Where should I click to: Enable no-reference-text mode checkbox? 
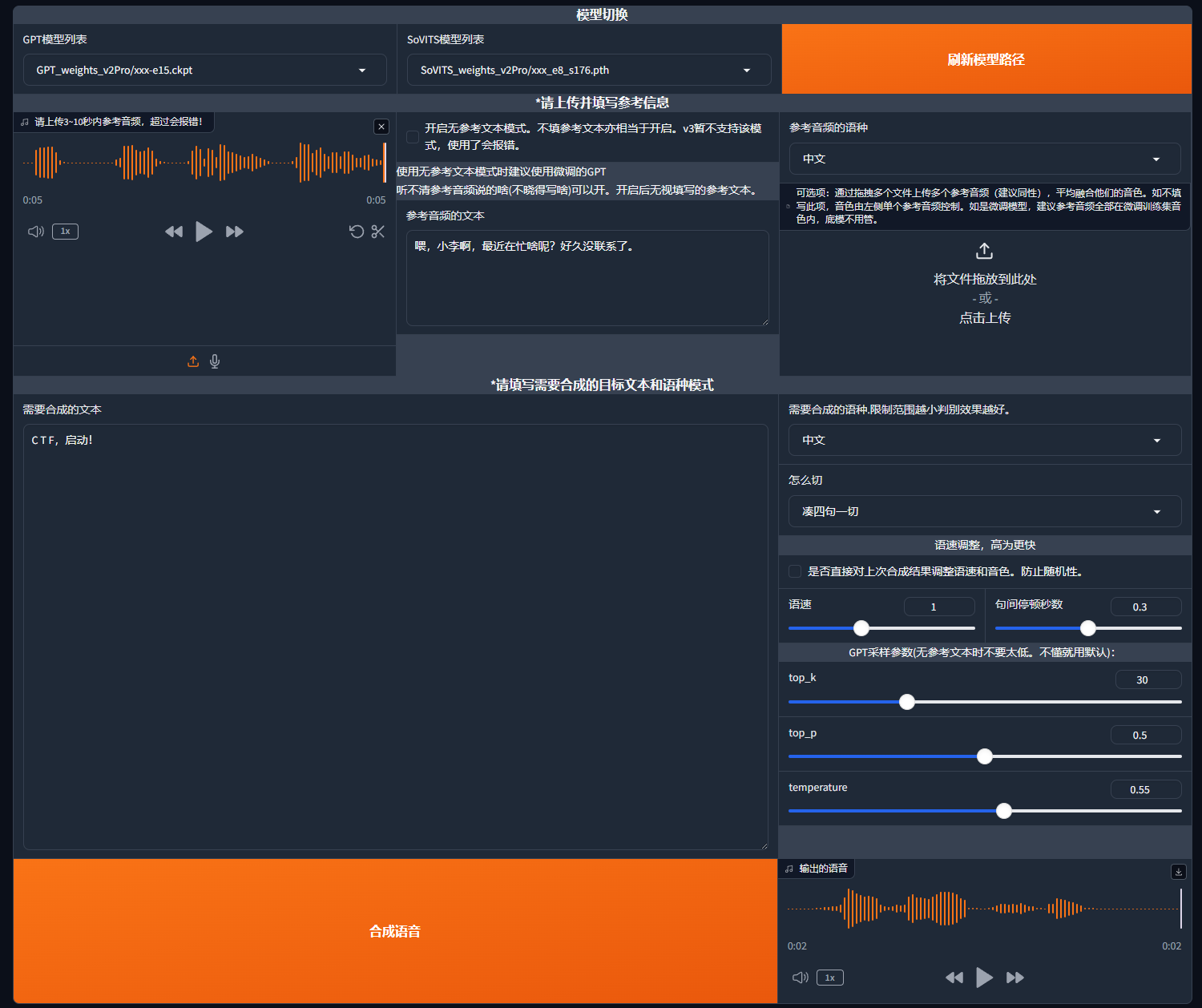[413, 137]
